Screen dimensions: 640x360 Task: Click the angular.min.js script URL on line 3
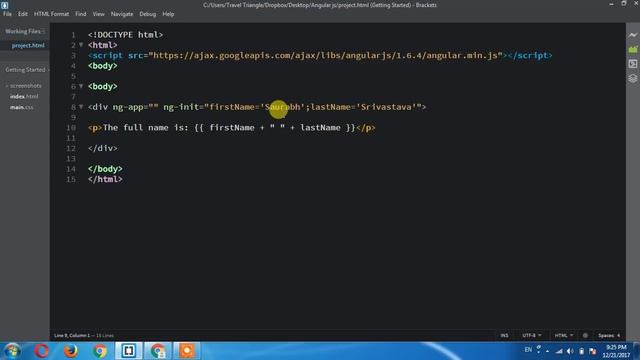tap(325, 56)
